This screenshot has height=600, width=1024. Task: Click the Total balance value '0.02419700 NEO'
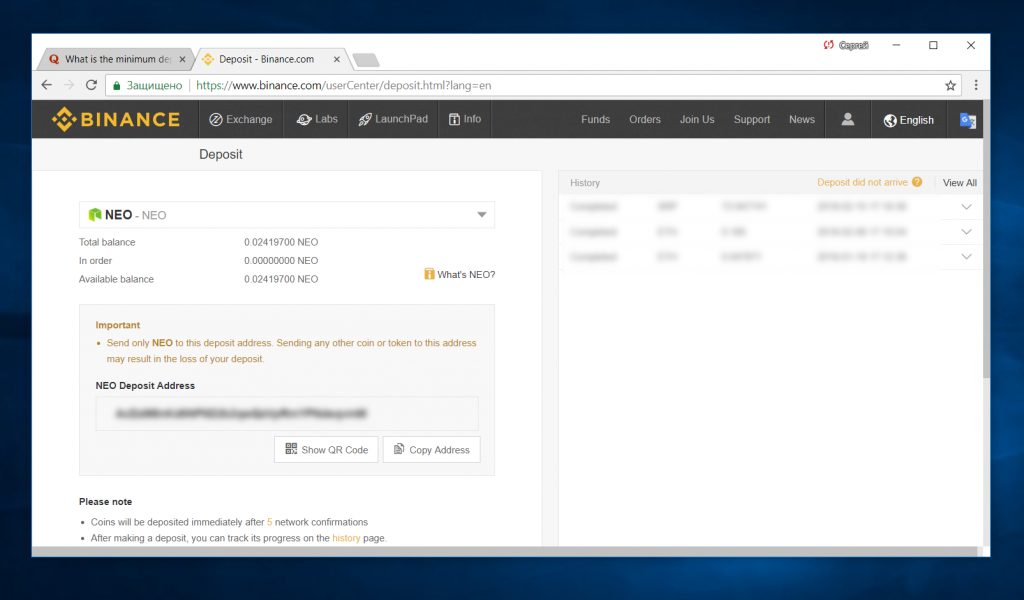281,242
